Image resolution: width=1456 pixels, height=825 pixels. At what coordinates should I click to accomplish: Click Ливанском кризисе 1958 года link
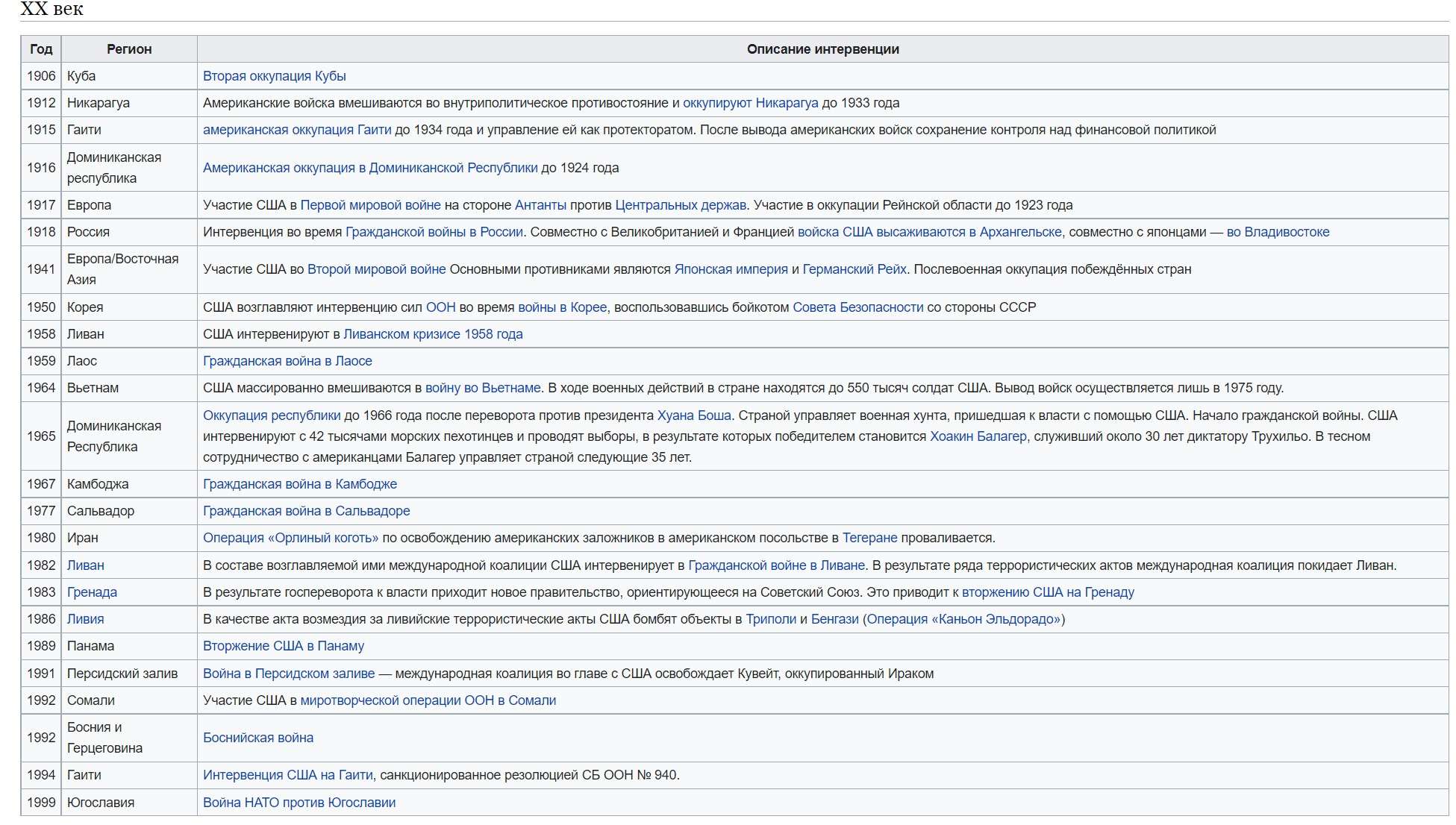coord(432,334)
